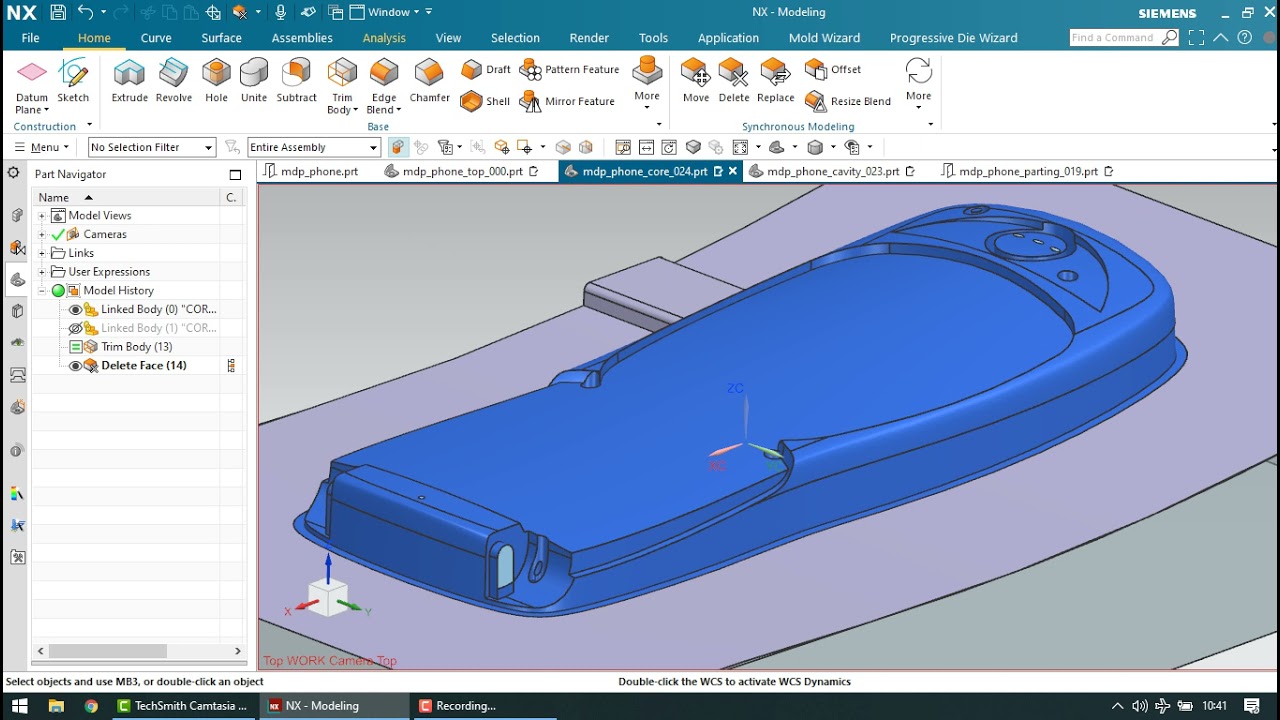This screenshot has height=720, width=1280.
Task: Open the Mold Wizard ribbon tab
Action: [x=824, y=38]
